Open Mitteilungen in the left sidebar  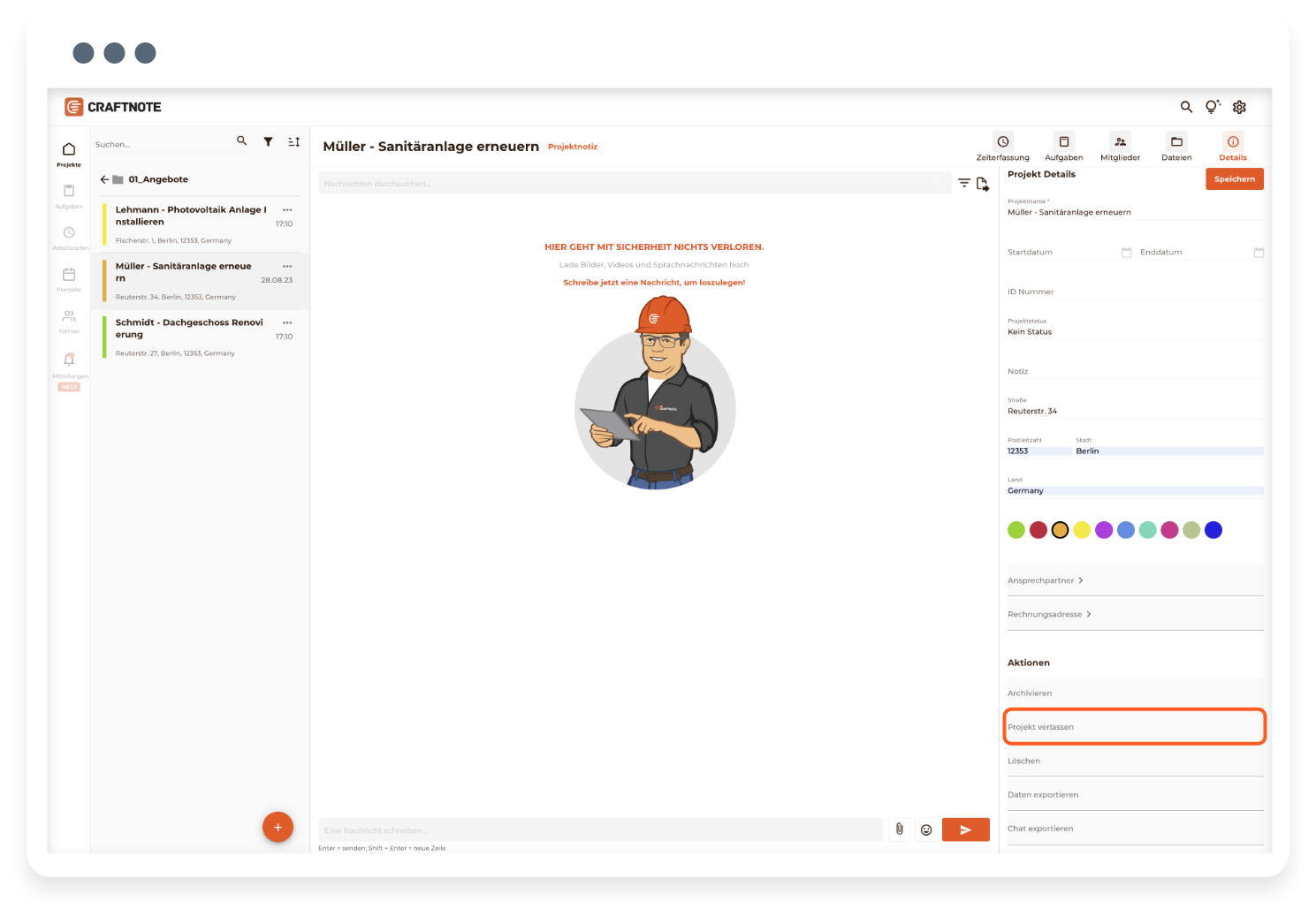69,364
